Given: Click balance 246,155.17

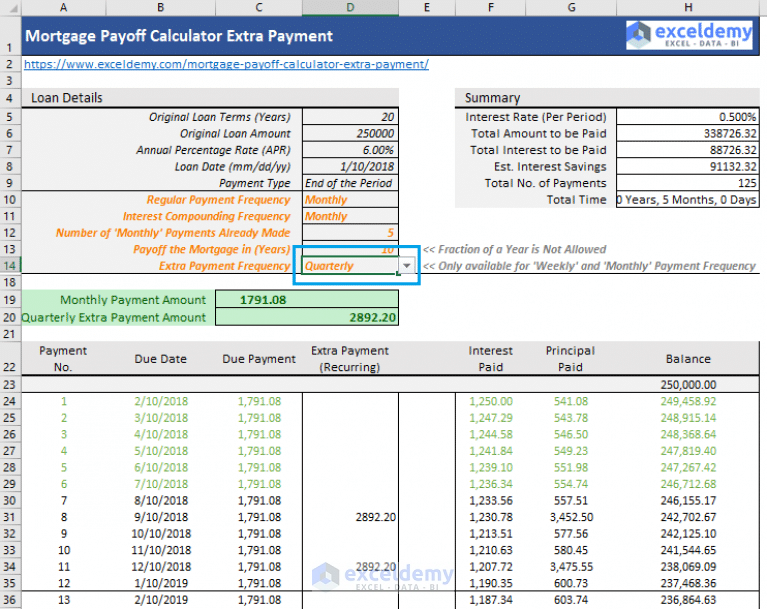Looking at the screenshot, I should pyautogui.click(x=688, y=500).
